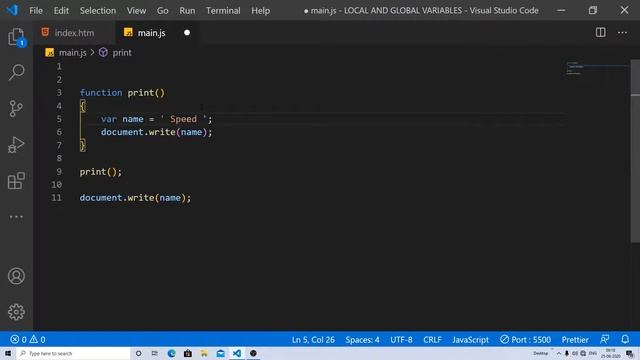Change line endings via CRLF

coord(432,340)
